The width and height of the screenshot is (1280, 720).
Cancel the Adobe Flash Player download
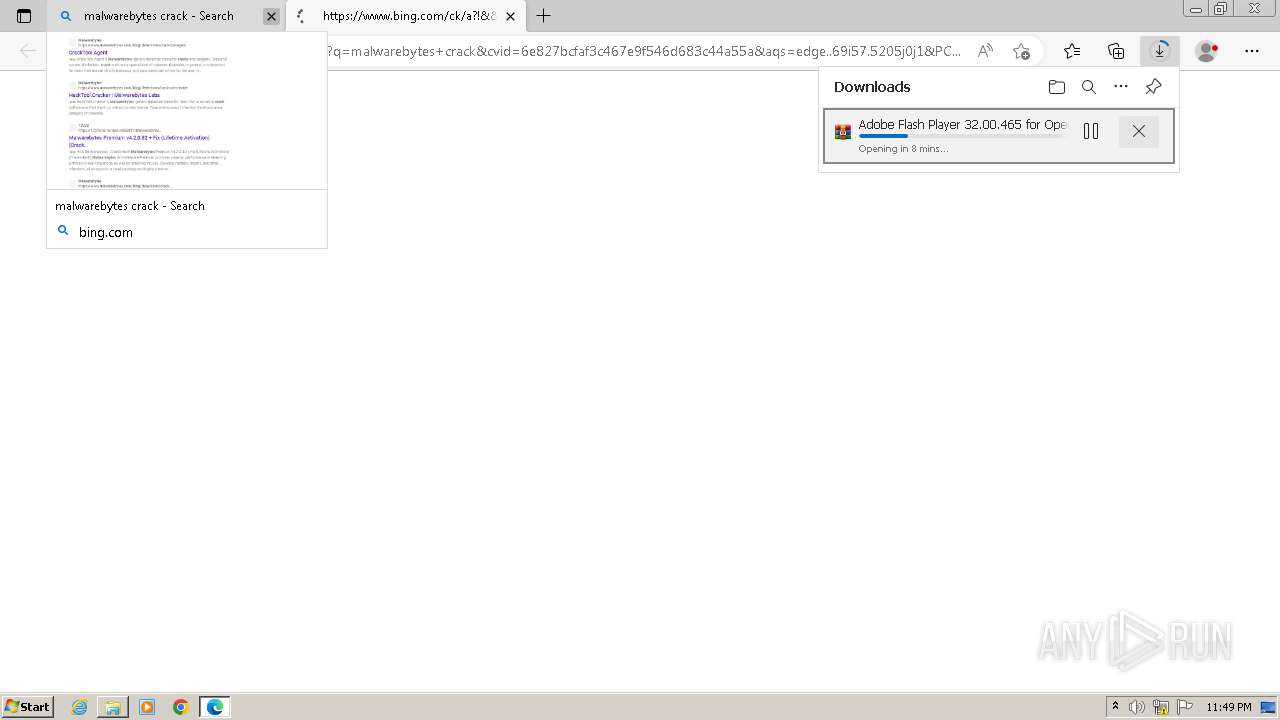(x=1139, y=131)
